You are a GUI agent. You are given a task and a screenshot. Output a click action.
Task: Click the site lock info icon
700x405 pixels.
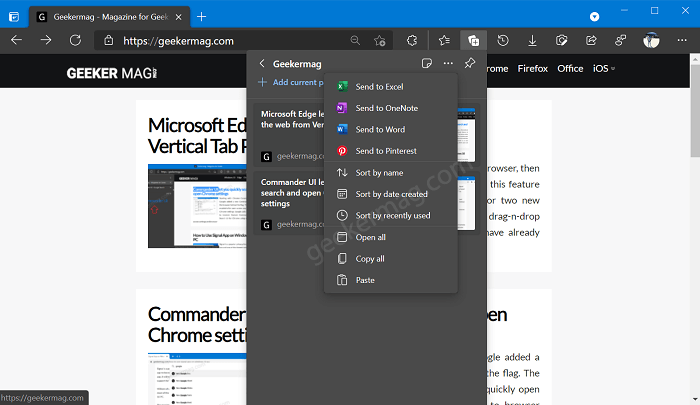(x=108, y=41)
